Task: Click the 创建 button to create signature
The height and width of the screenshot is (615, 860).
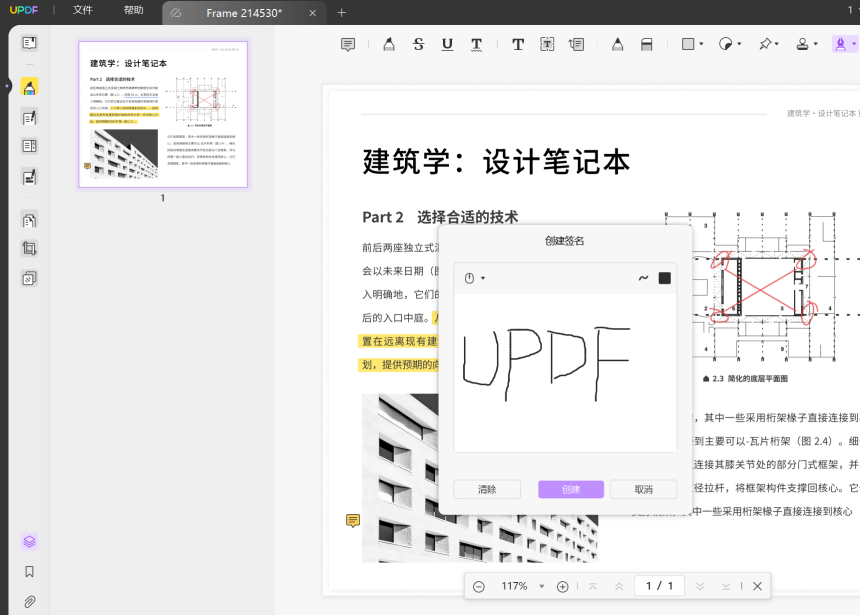Action: [x=571, y=489]
